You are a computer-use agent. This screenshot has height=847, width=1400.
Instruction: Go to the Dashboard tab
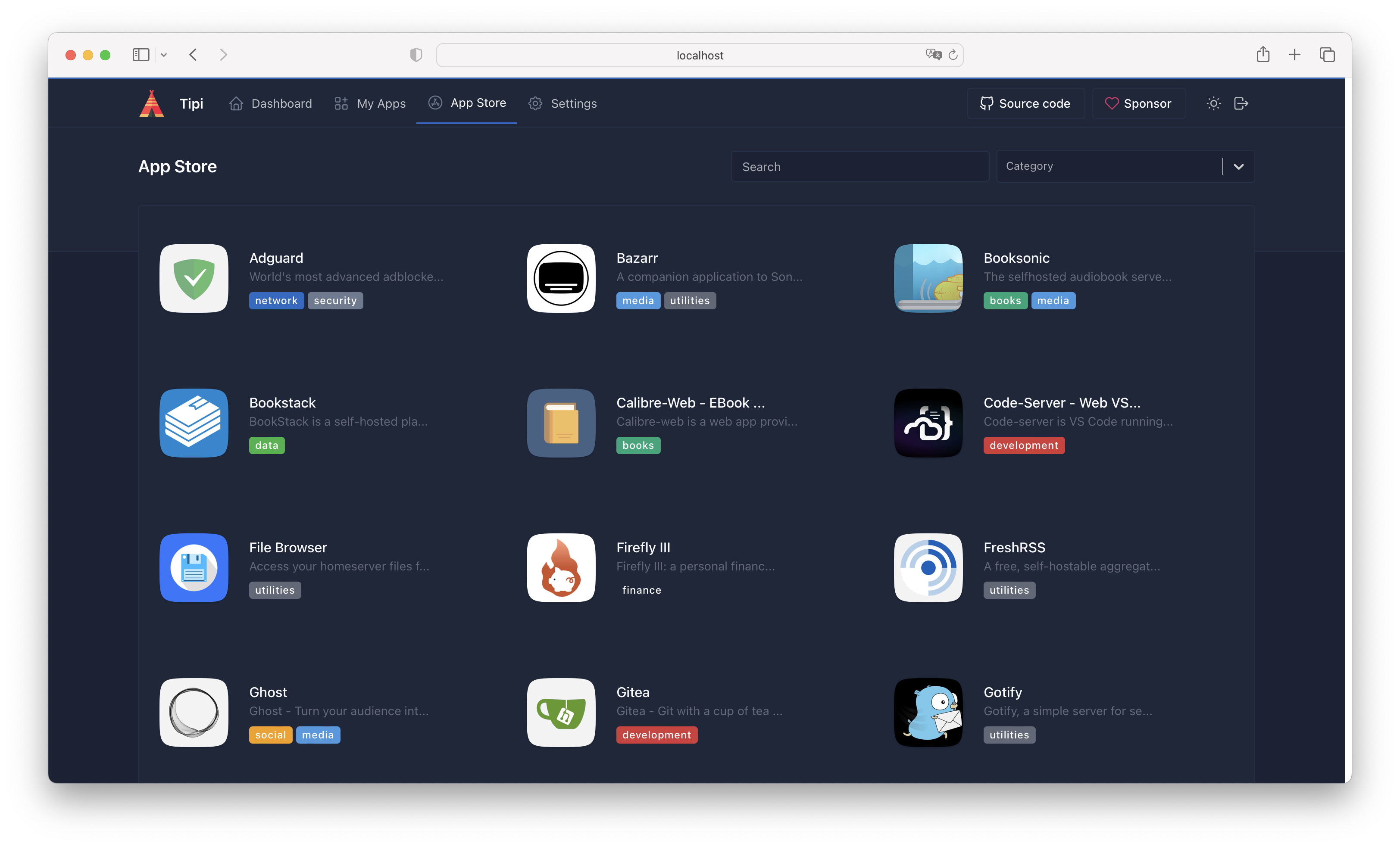click(x=270, y=103)
